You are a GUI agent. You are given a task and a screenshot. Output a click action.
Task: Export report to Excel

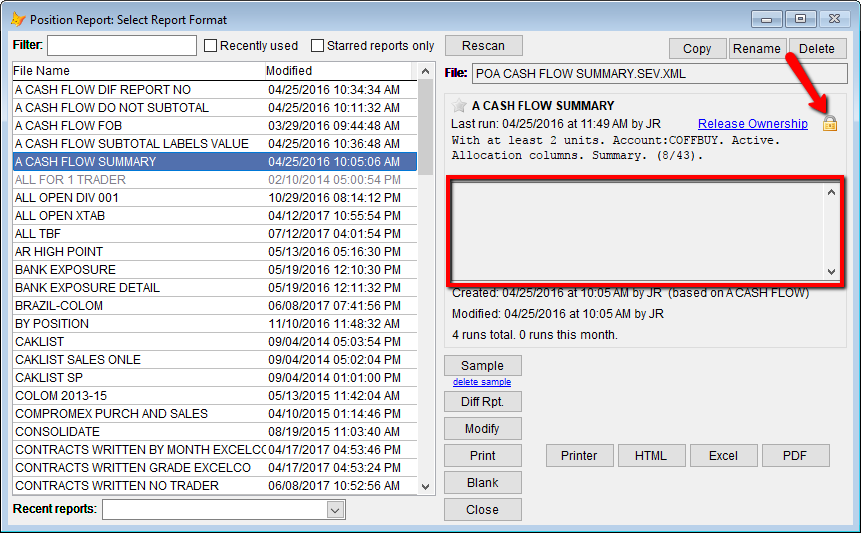pos(723,456)
